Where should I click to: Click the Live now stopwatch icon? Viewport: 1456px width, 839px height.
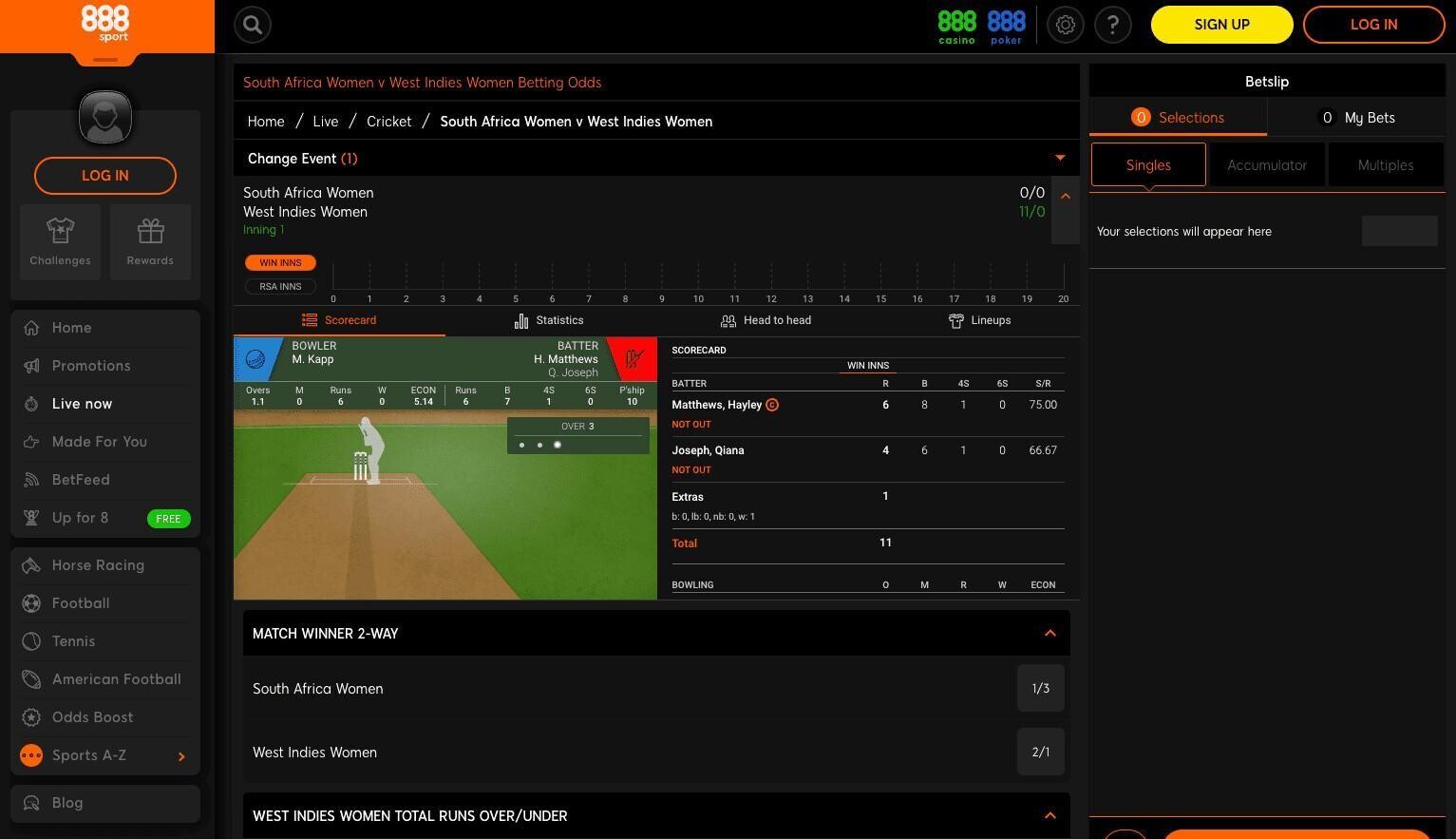tap(31, 404)
